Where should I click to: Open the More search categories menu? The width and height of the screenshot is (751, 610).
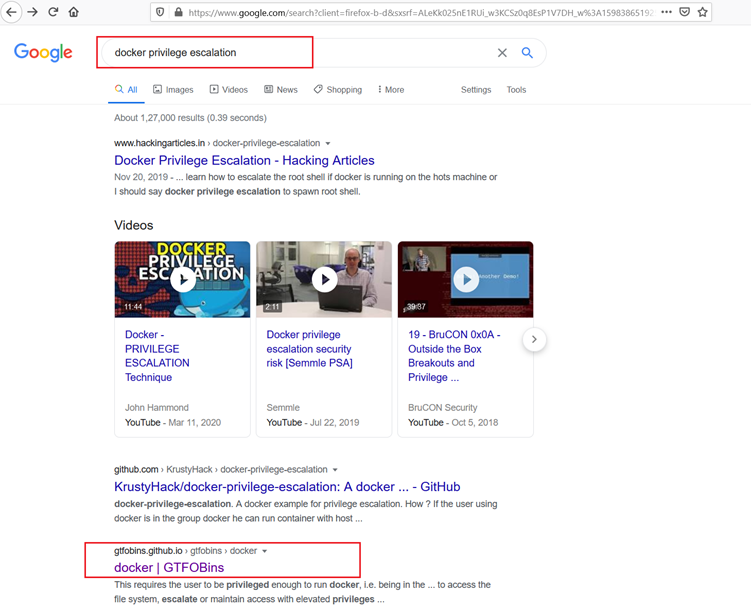(391, 90)
